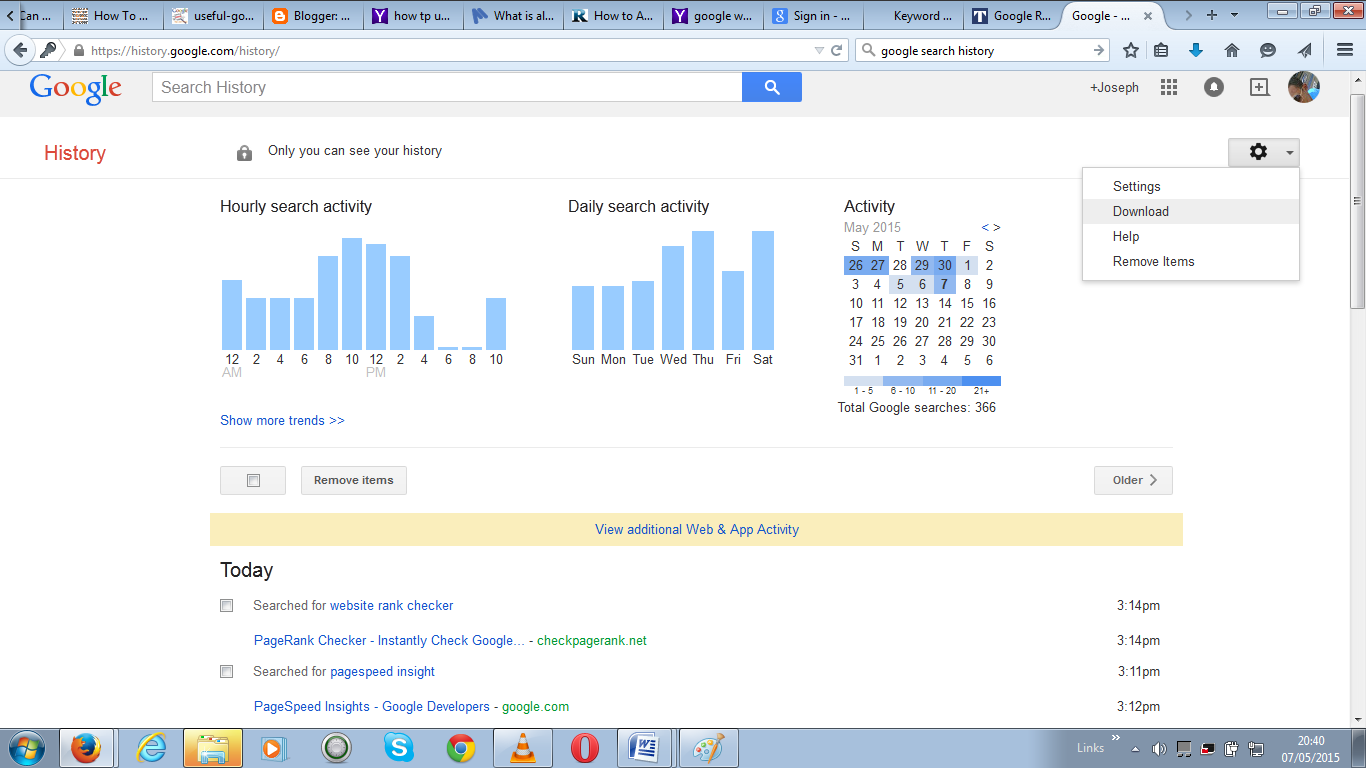The width and height of the screenshot is (1366, 768).
Task: Open Paint from the taskbar
Action: [x=708, y=748]
